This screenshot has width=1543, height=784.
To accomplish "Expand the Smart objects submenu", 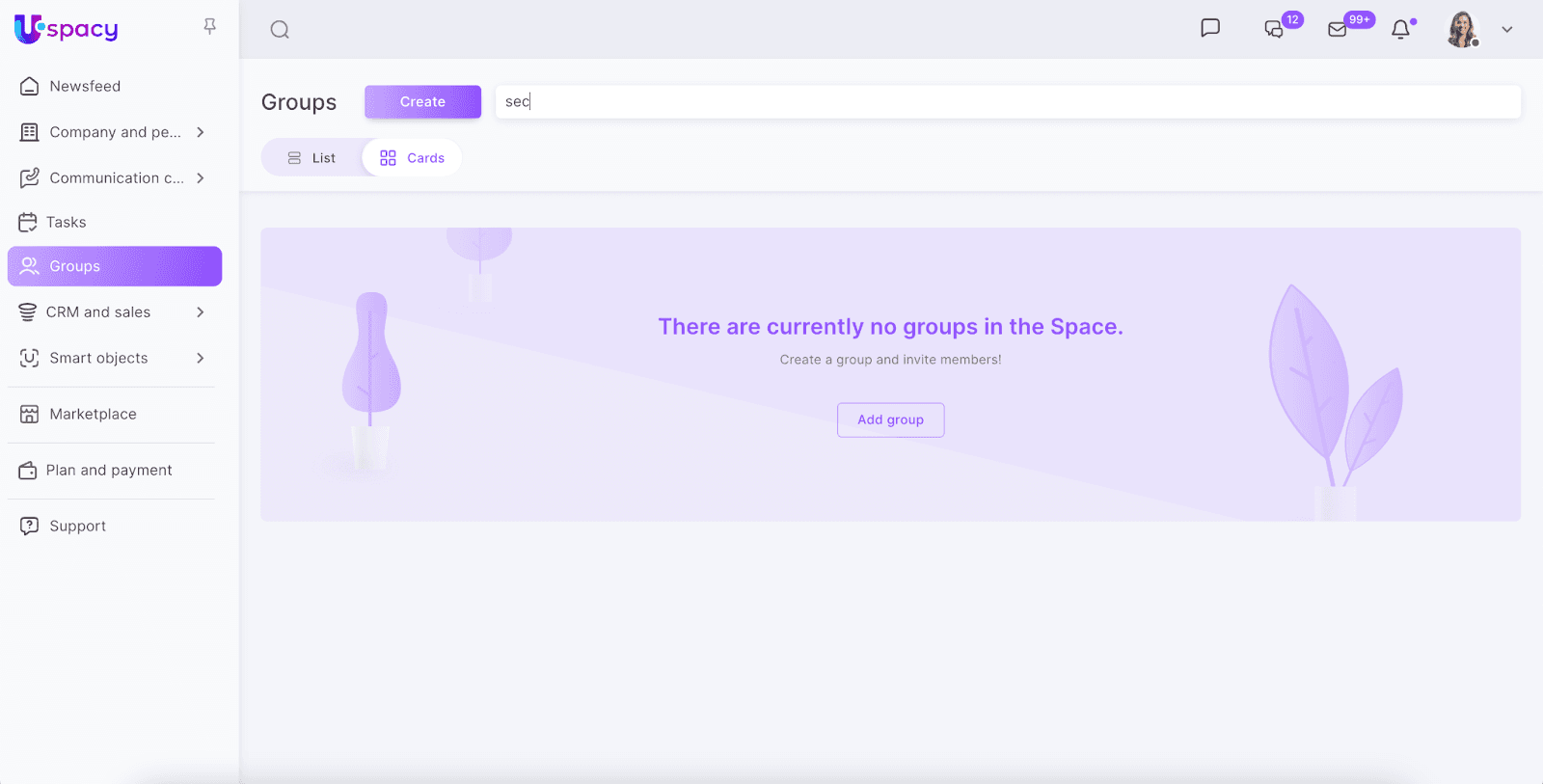I will pos(201,359).
